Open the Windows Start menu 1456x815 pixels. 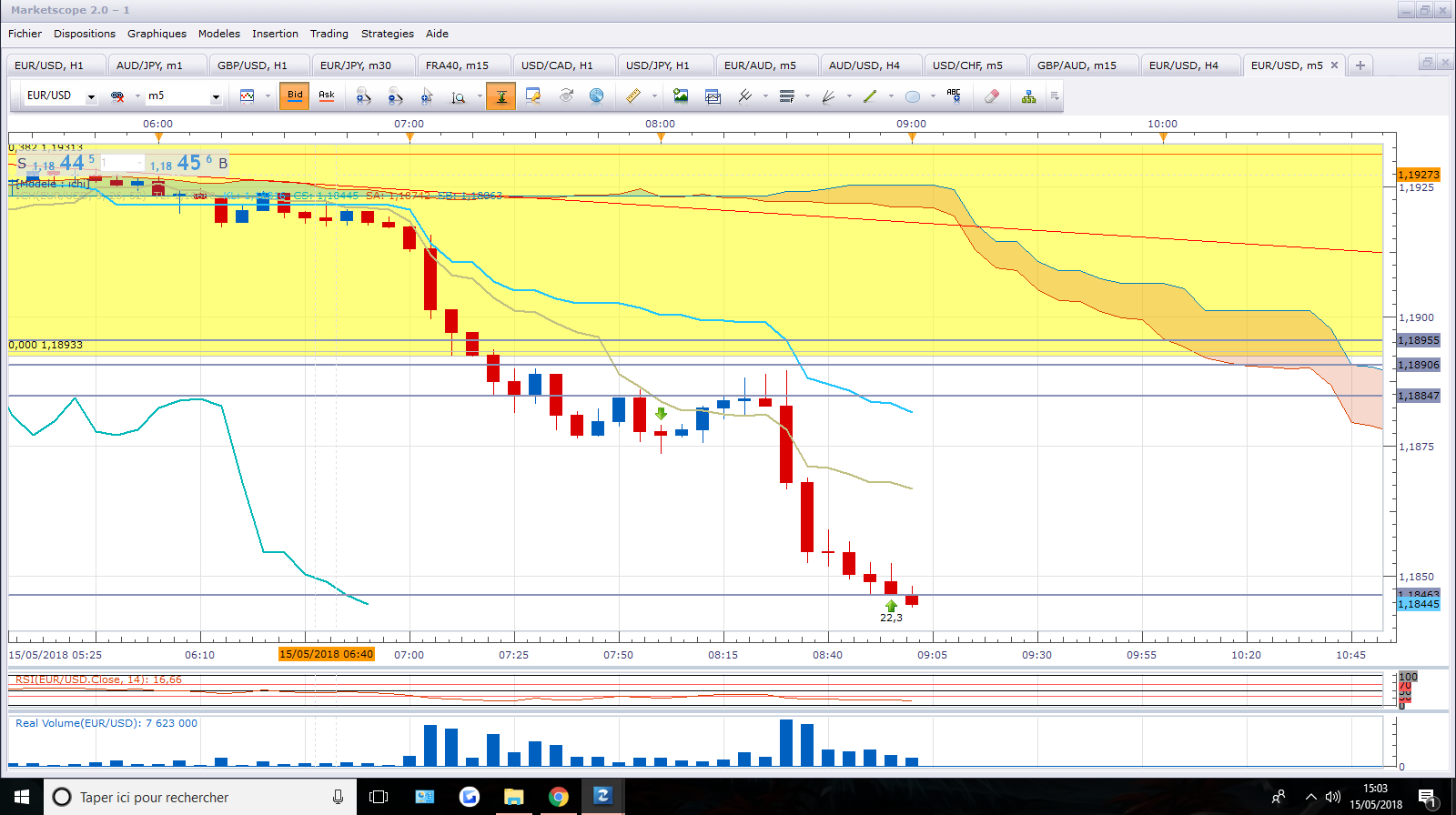21,797
